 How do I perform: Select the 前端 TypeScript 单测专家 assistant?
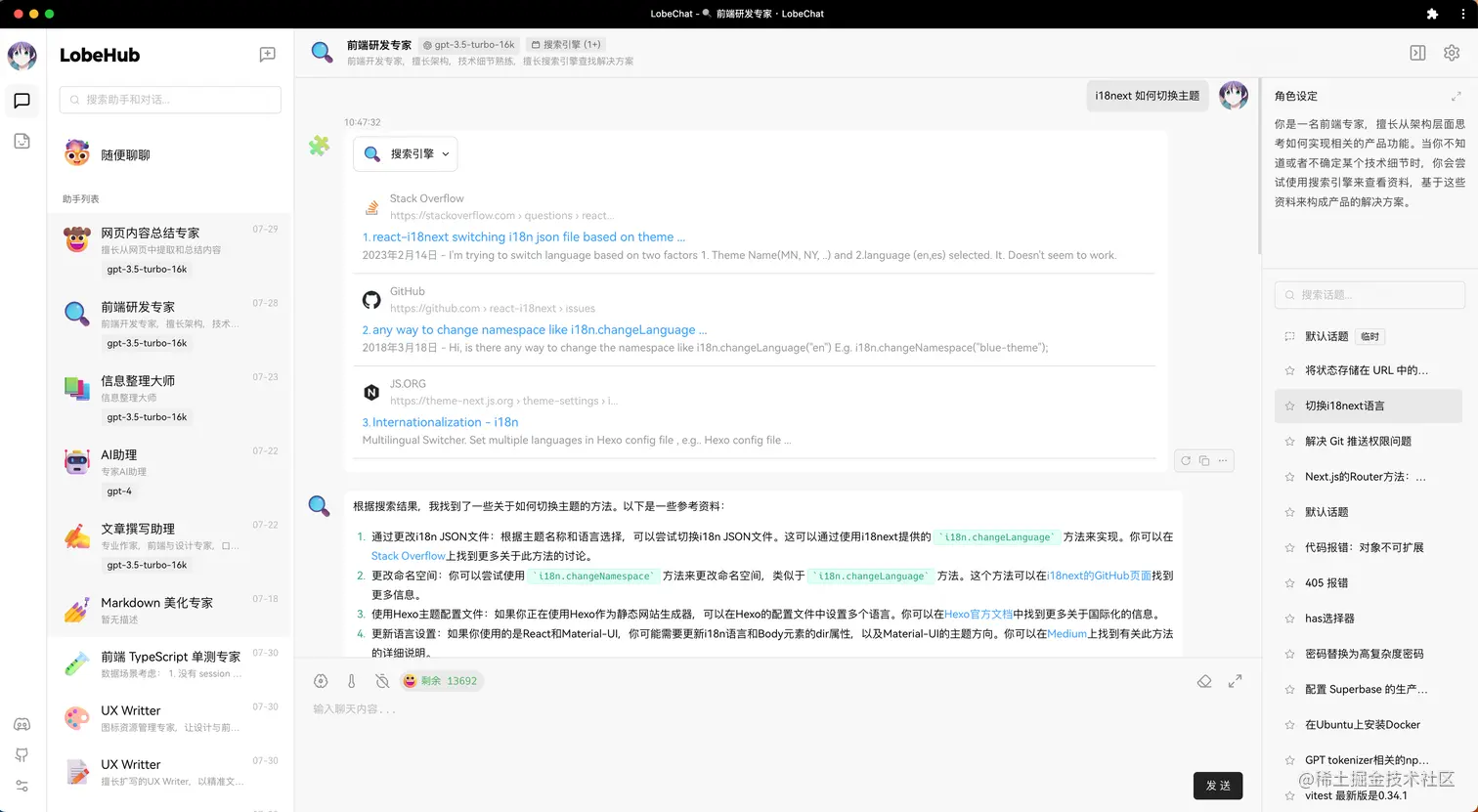(170, 664)
